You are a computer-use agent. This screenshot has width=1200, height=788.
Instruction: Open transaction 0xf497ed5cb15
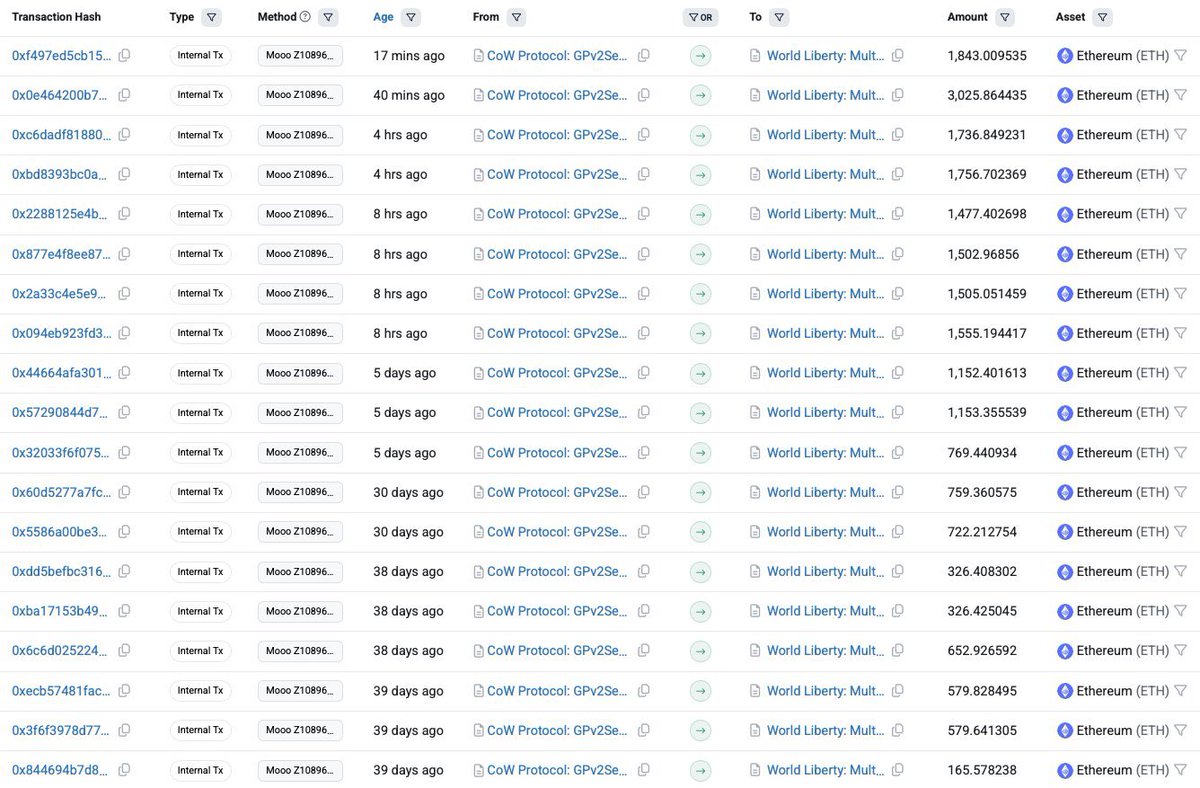pos(62,56)
